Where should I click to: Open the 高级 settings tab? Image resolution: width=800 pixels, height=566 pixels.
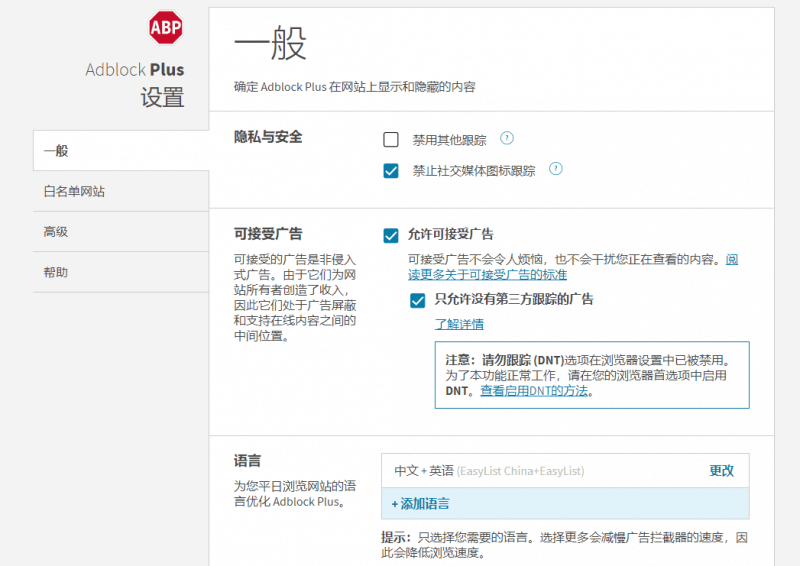point(121,232)
